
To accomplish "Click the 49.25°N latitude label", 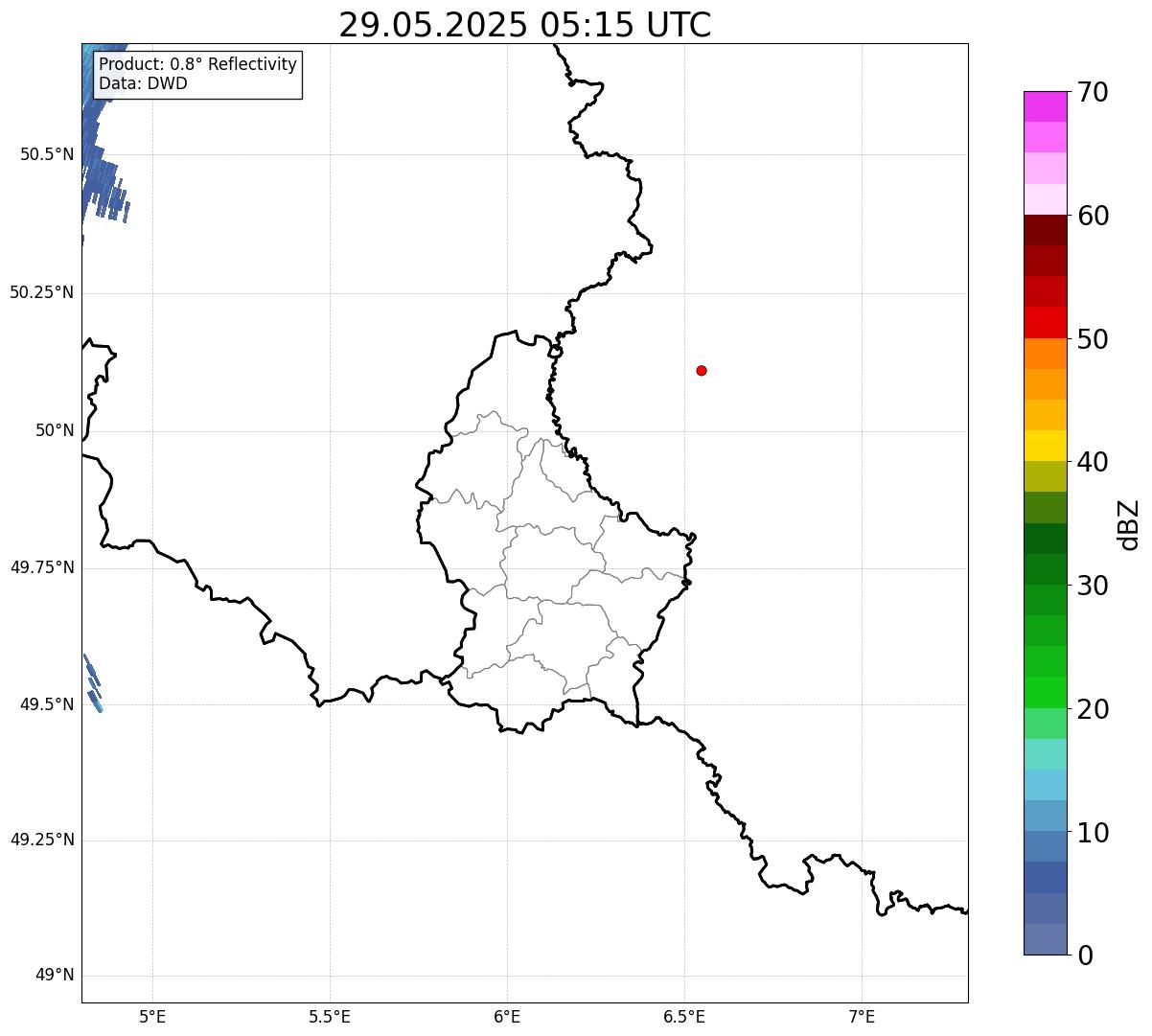I will (x=42, y=840).
